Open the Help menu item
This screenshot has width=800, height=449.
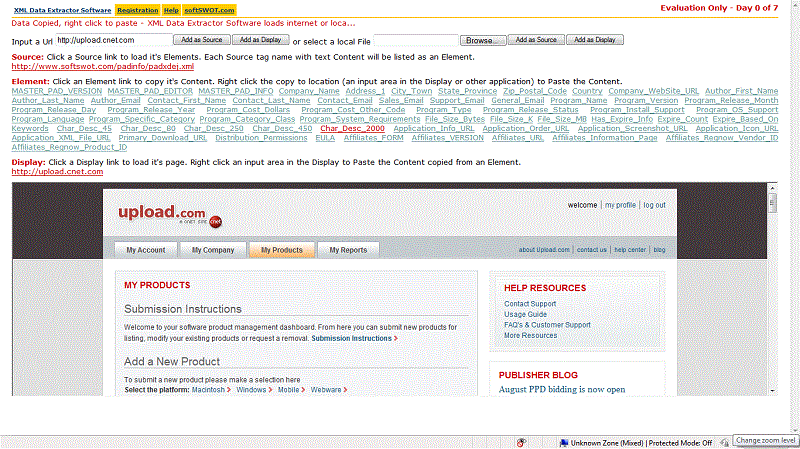pos(171,10)
